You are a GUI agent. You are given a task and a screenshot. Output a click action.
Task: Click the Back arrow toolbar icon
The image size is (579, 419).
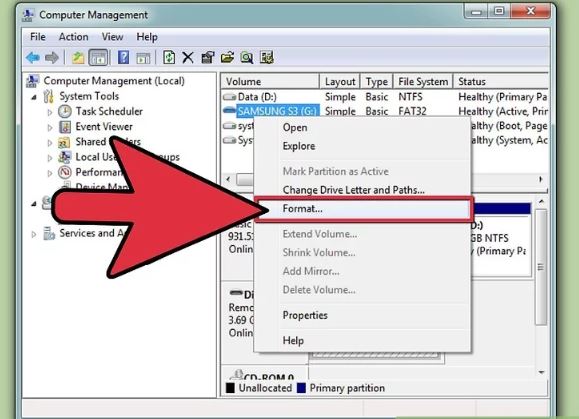(x=33, y=58)
